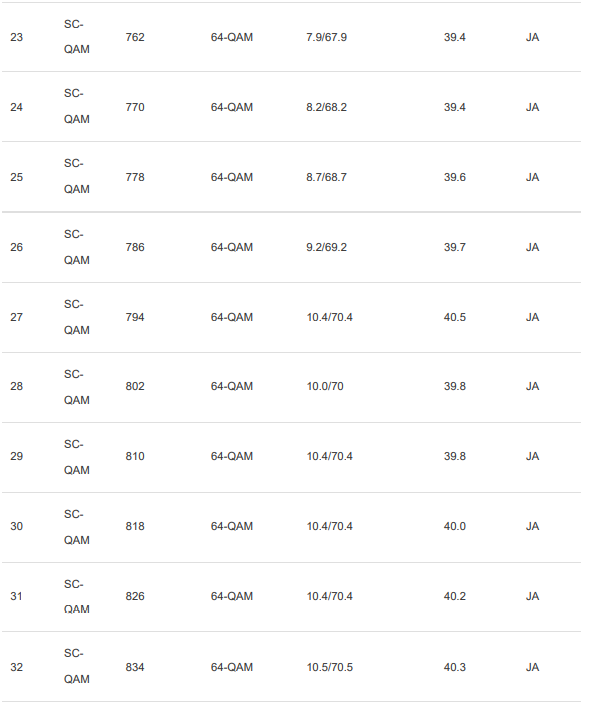Click JA status in row 31
Image resolution: width=589 pixels, height=719 pixels.
click(532, 597)
